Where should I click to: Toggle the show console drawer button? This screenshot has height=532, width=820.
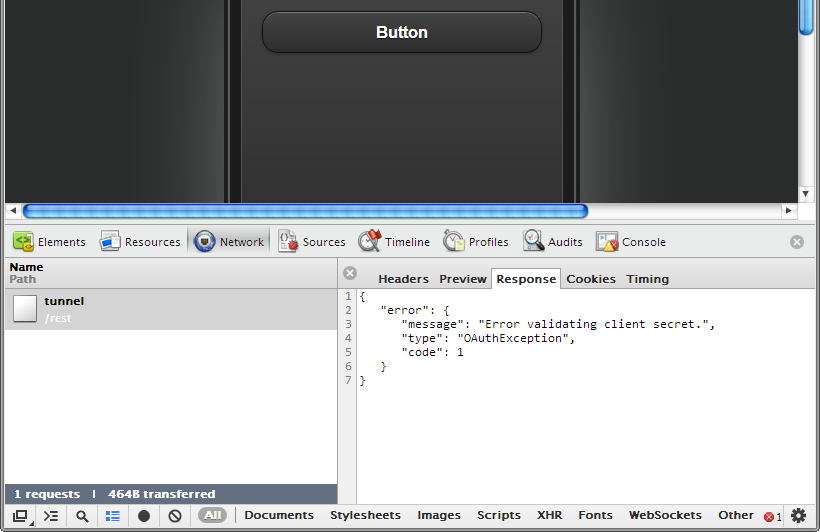(51, 516)
